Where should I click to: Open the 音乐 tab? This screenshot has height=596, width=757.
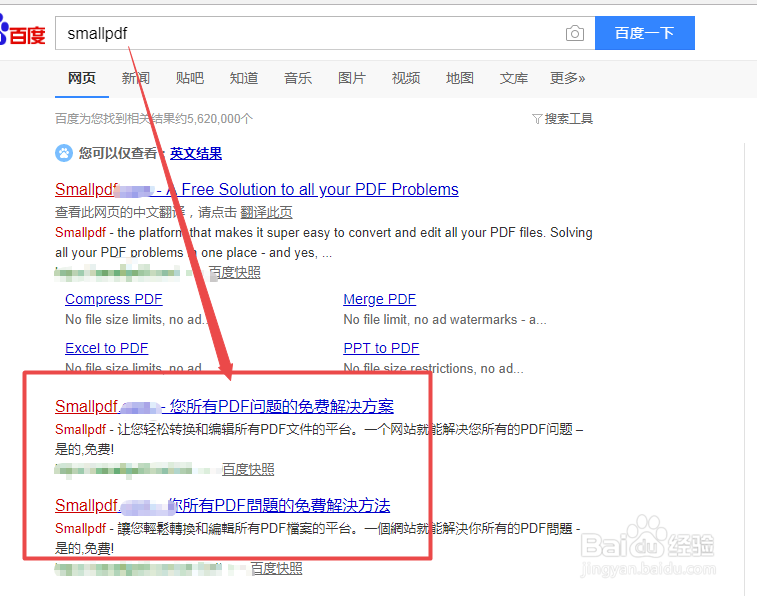point(298,78)
